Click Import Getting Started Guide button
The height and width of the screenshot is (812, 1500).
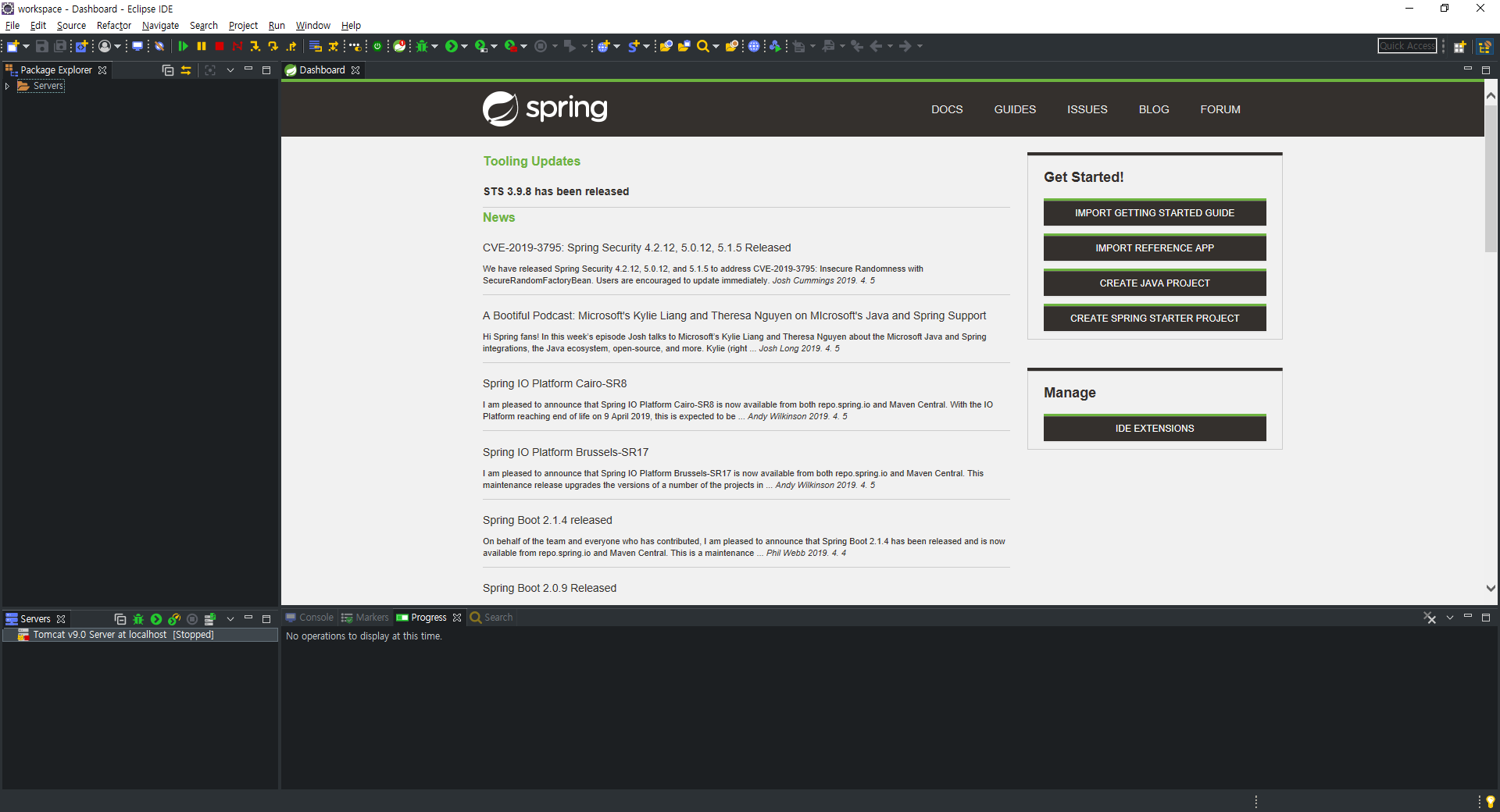[x=1155, y=212]
